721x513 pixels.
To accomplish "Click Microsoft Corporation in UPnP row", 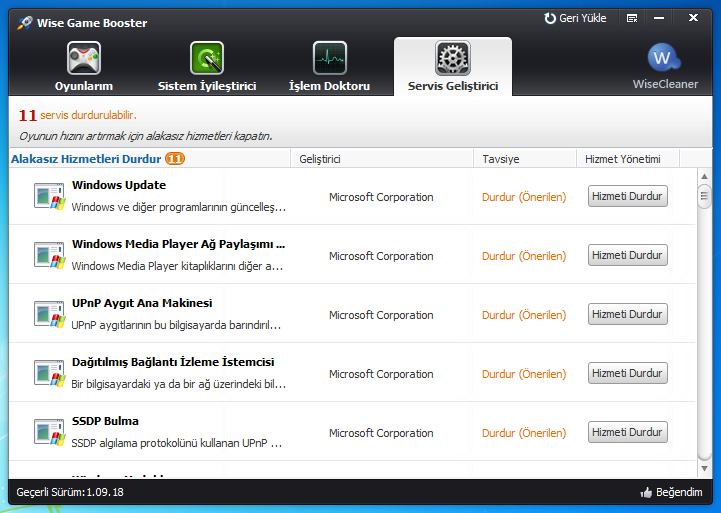I will point(381,315).
